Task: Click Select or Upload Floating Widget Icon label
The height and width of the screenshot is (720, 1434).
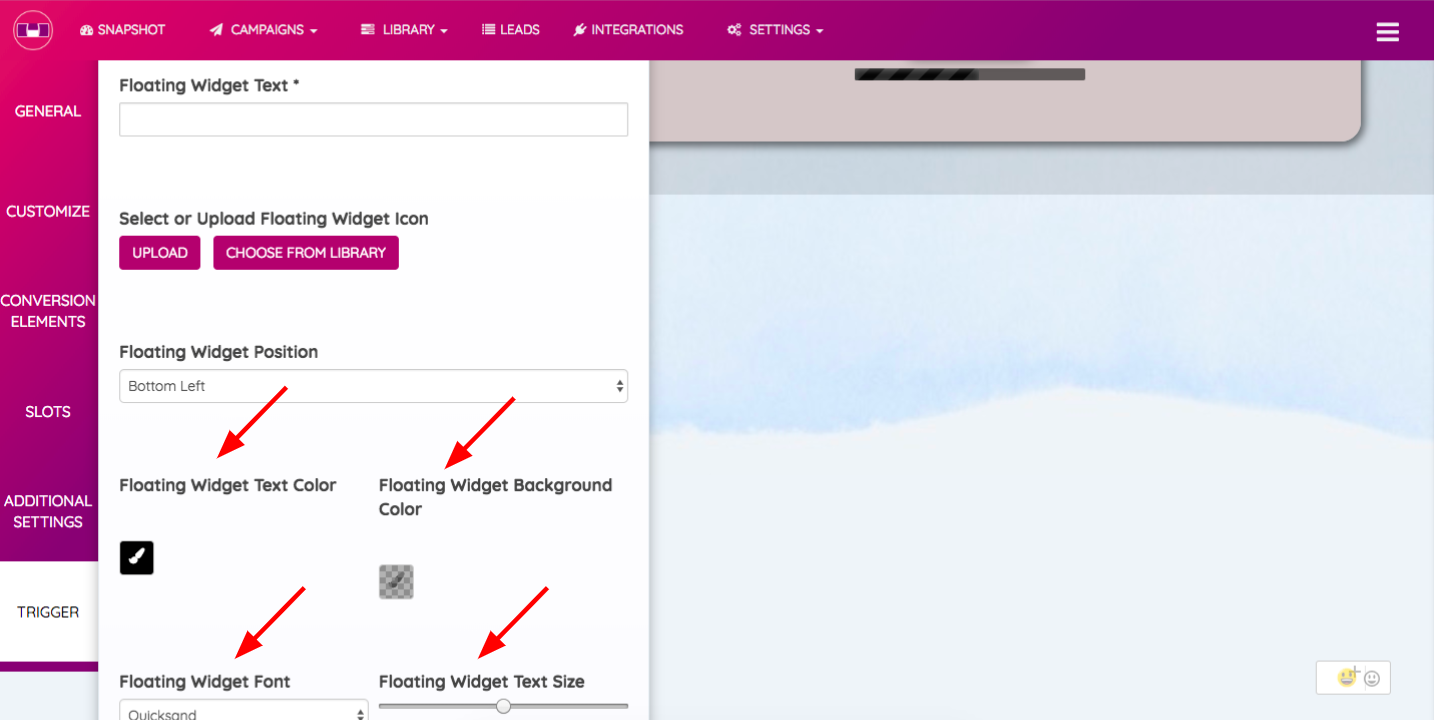Action: (x=274, y=218)
